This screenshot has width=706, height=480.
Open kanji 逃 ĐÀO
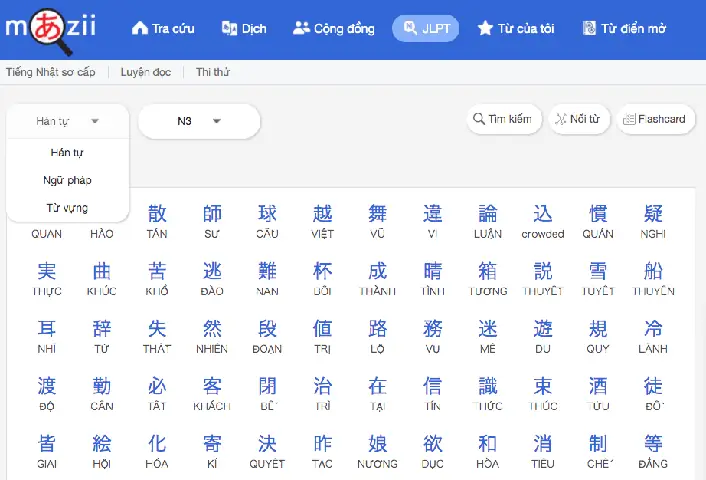pyautogui.click(x=212, y=278)
